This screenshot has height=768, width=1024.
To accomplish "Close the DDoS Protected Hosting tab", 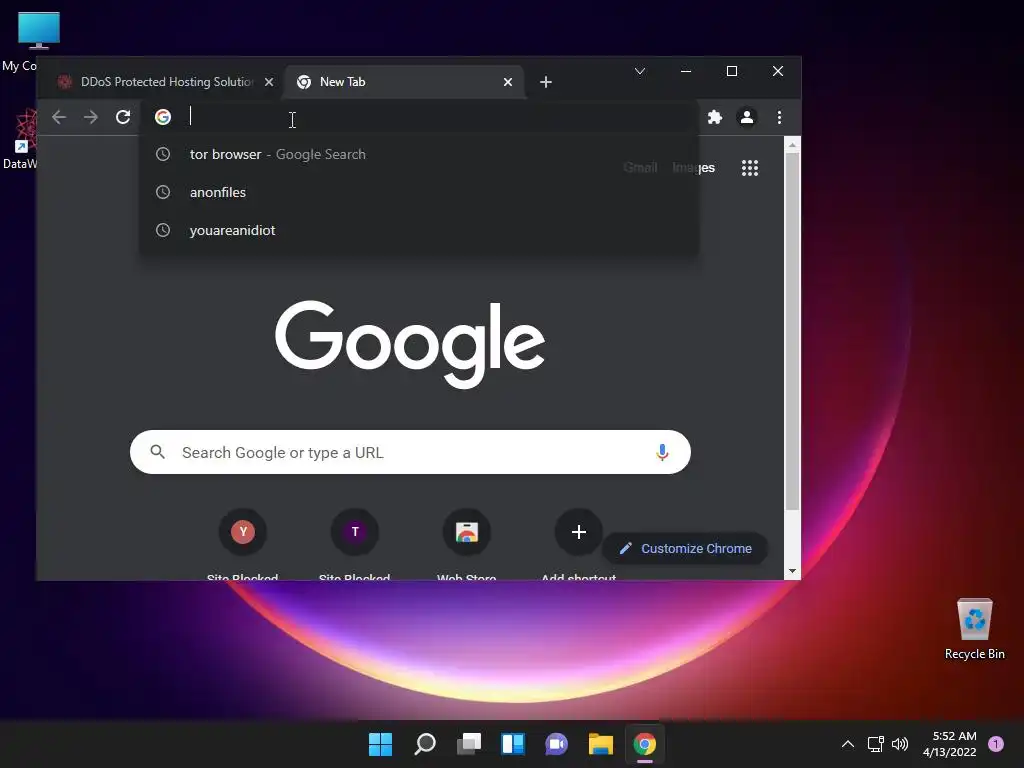I will point(269,82).
